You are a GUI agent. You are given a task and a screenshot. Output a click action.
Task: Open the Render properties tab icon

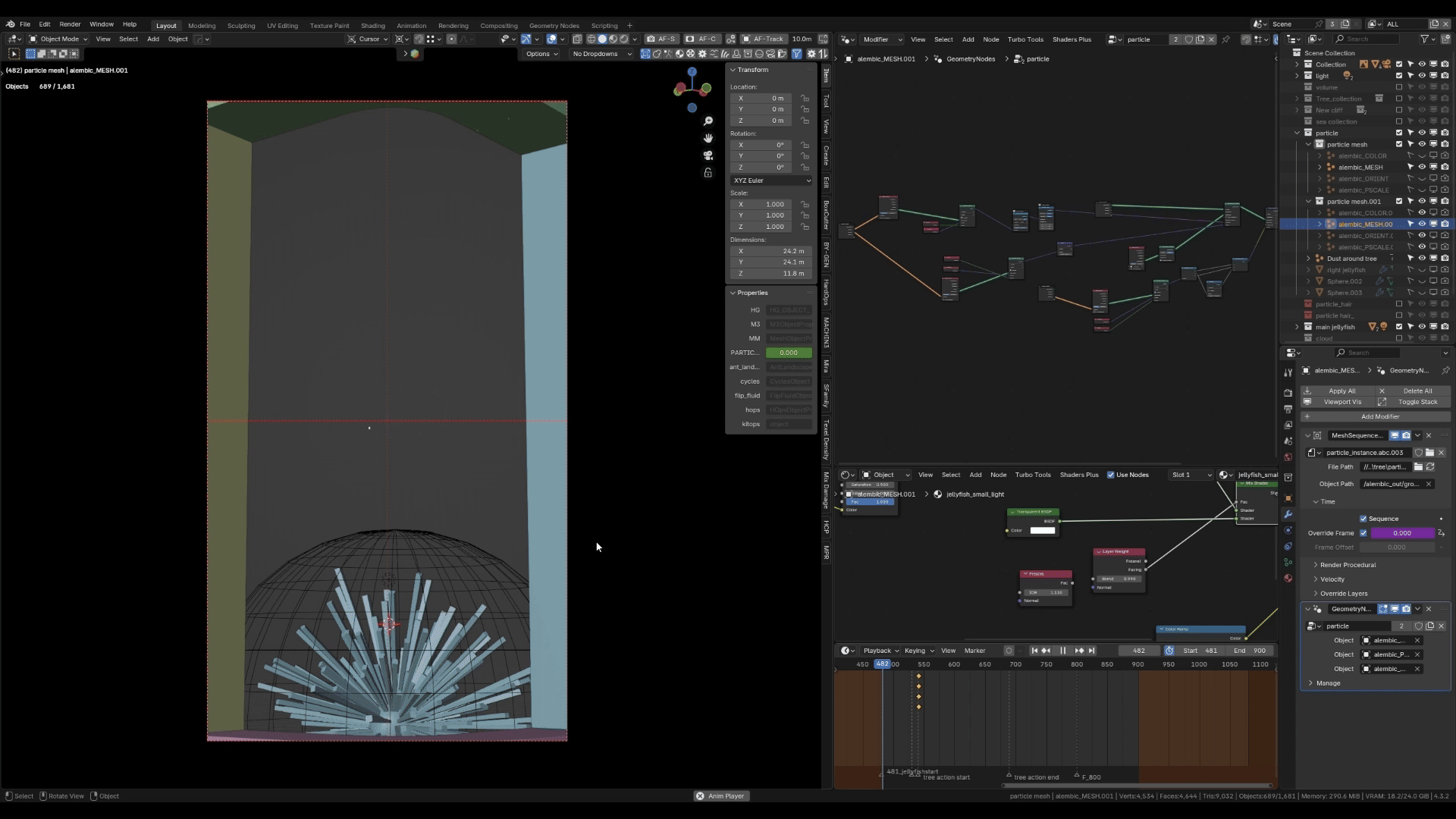point(1288,393)
